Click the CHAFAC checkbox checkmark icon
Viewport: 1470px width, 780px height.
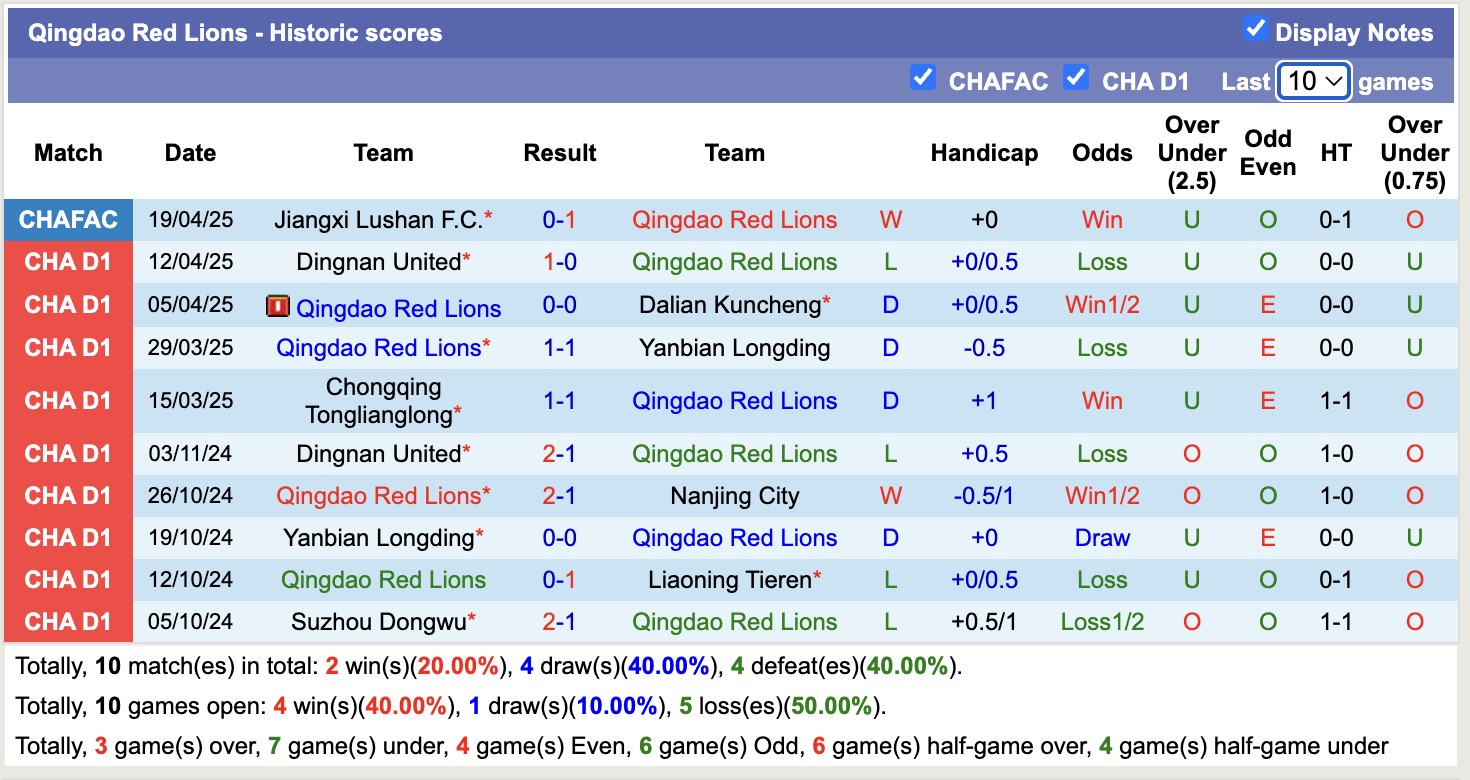(923, 77)
